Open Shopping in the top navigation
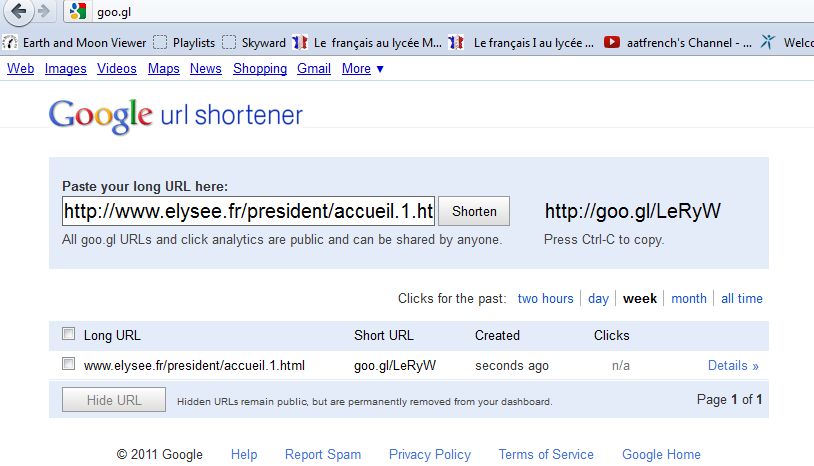Image resolution: width=814 pixels, height=466 pixels. click(x=260, y=68)
